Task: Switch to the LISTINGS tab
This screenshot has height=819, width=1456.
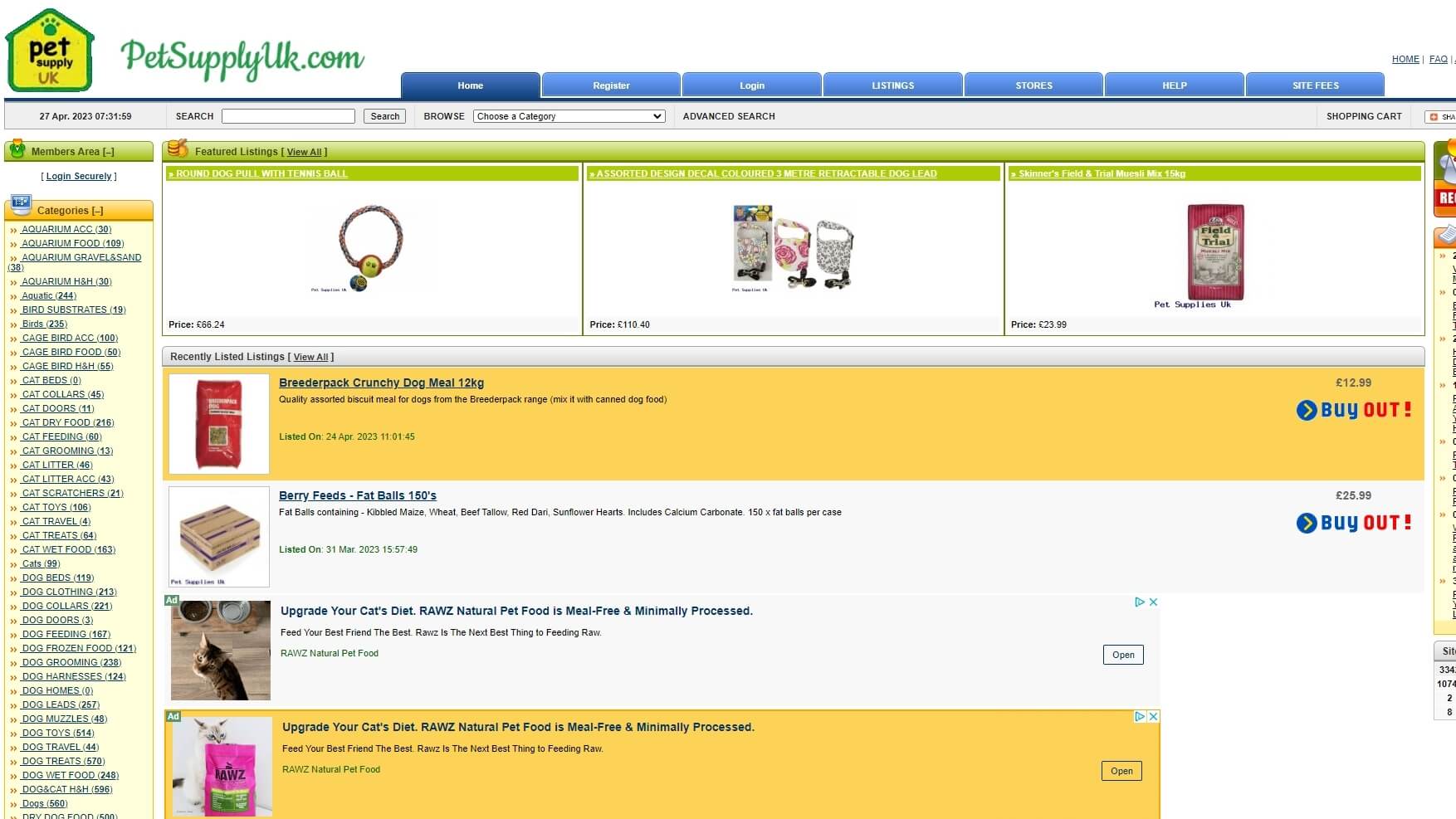Action: point(892,85)
